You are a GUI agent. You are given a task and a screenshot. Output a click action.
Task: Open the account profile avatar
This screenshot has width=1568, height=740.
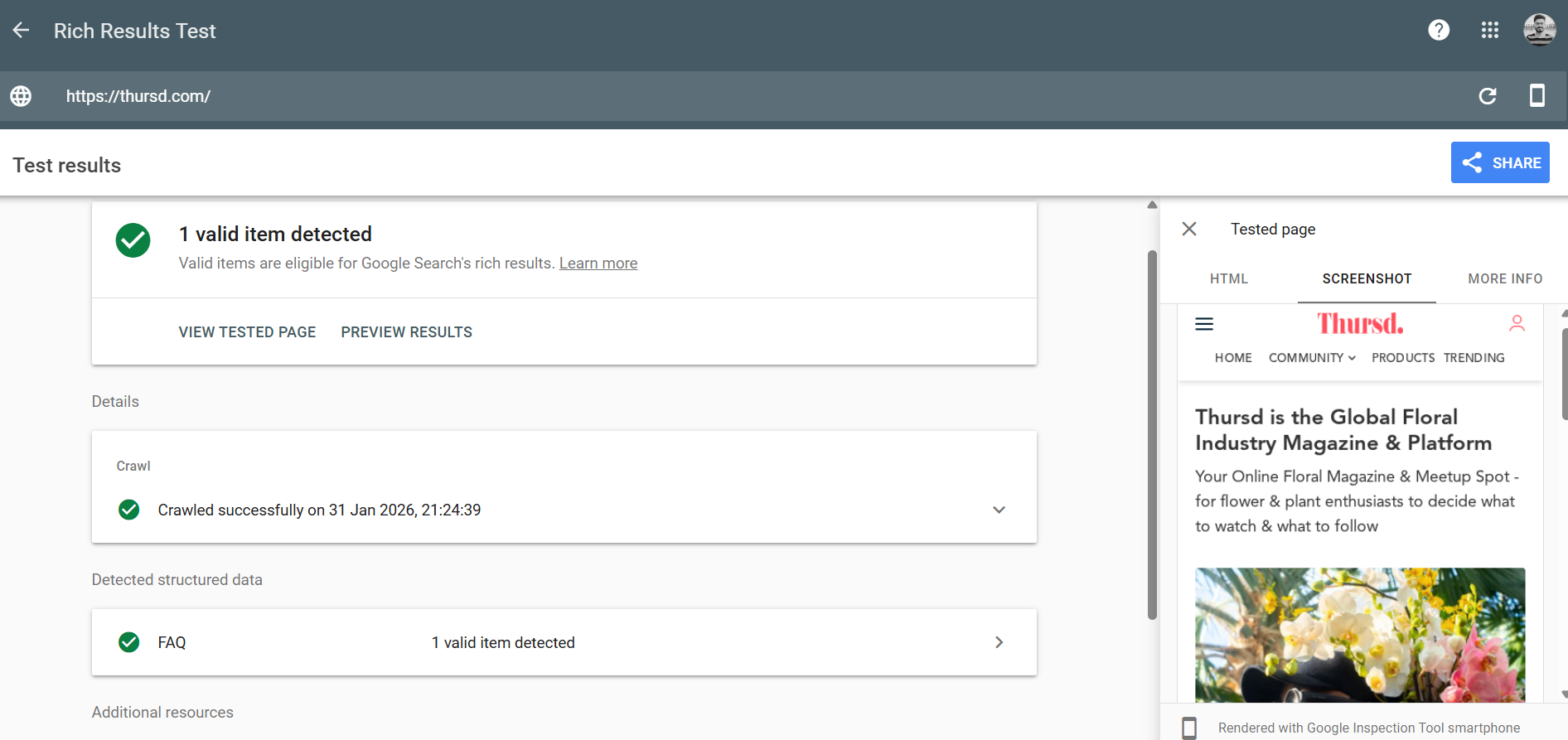tap(1539, 30)
